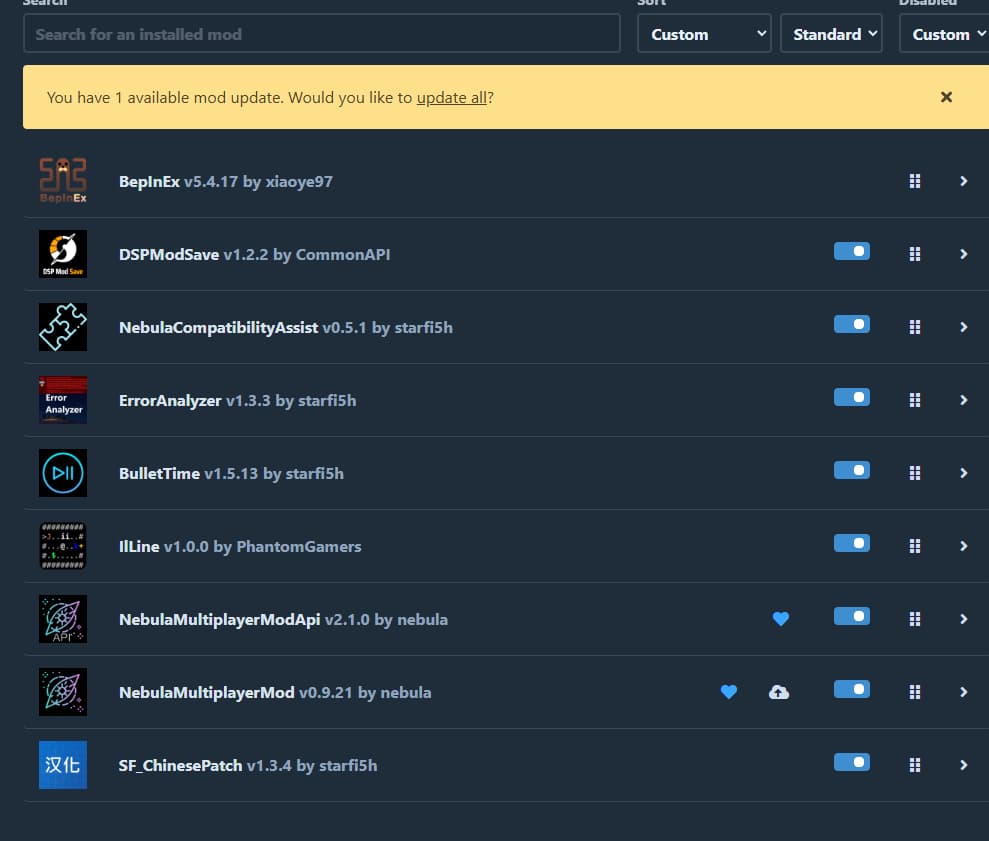Viewport: 989px width, 841px height.
Task: Expand the DSPModSave row chevron
Action: click(964, 254)
